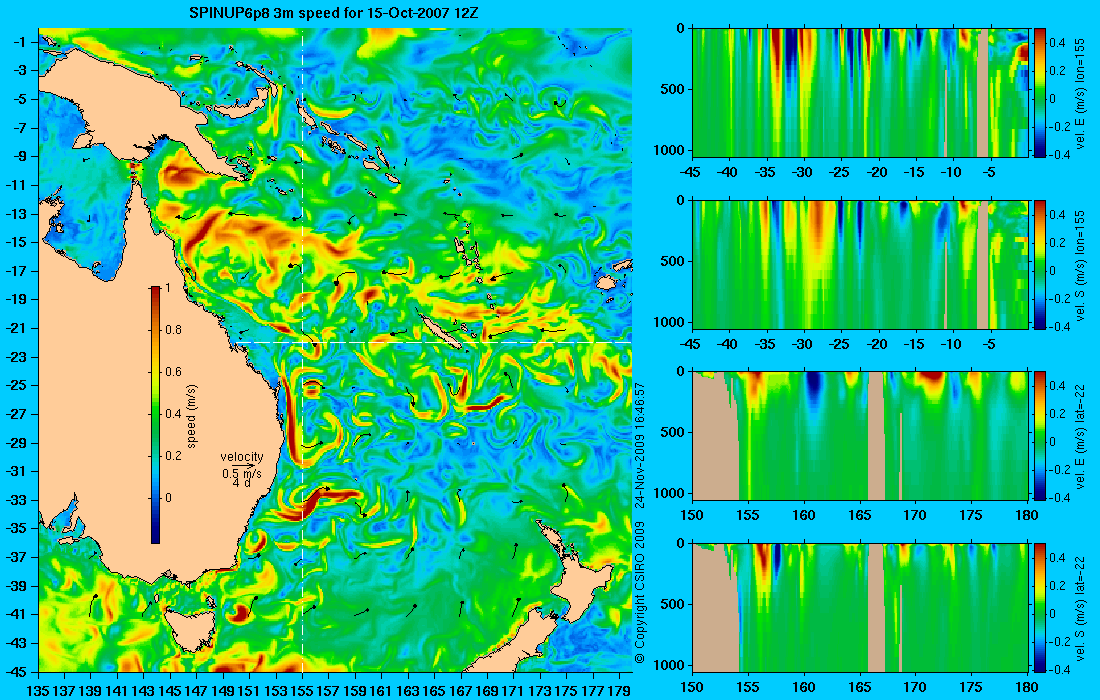Screen dimensions: 1100x700
Task: Click the "vel. E (m/s) lon=155" axis label
Action: 1080,93
